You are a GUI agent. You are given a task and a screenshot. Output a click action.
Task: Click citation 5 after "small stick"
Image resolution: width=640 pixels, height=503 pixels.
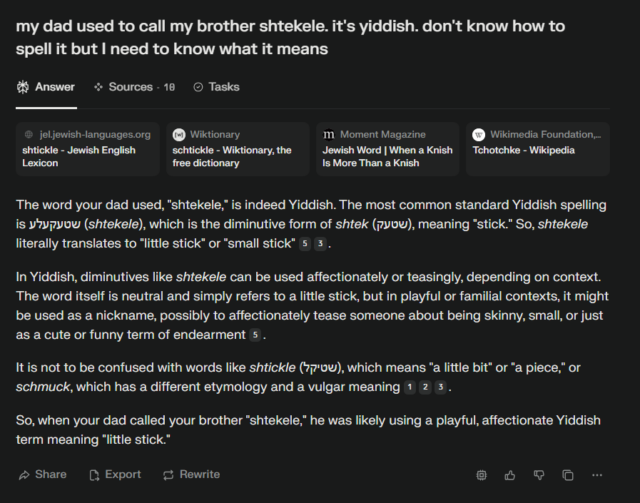(x=304, y=244)
